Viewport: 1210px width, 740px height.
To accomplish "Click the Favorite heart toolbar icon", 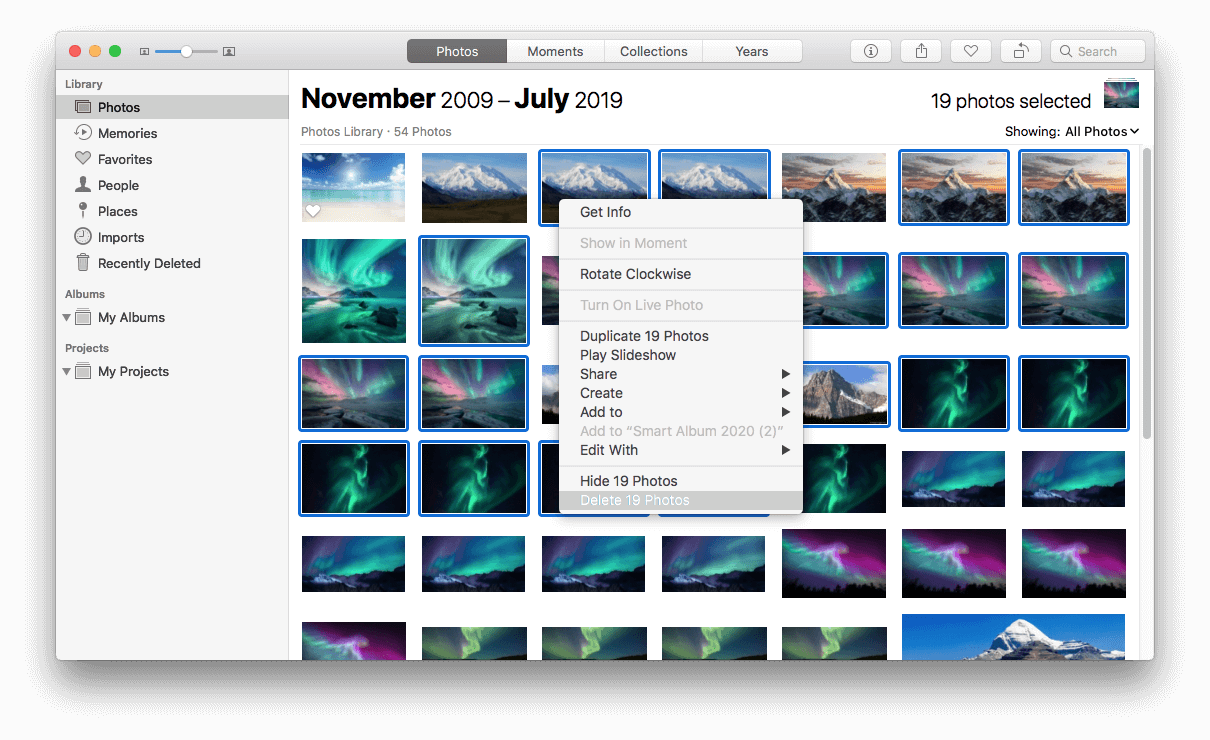I will [x=970, y=51].
